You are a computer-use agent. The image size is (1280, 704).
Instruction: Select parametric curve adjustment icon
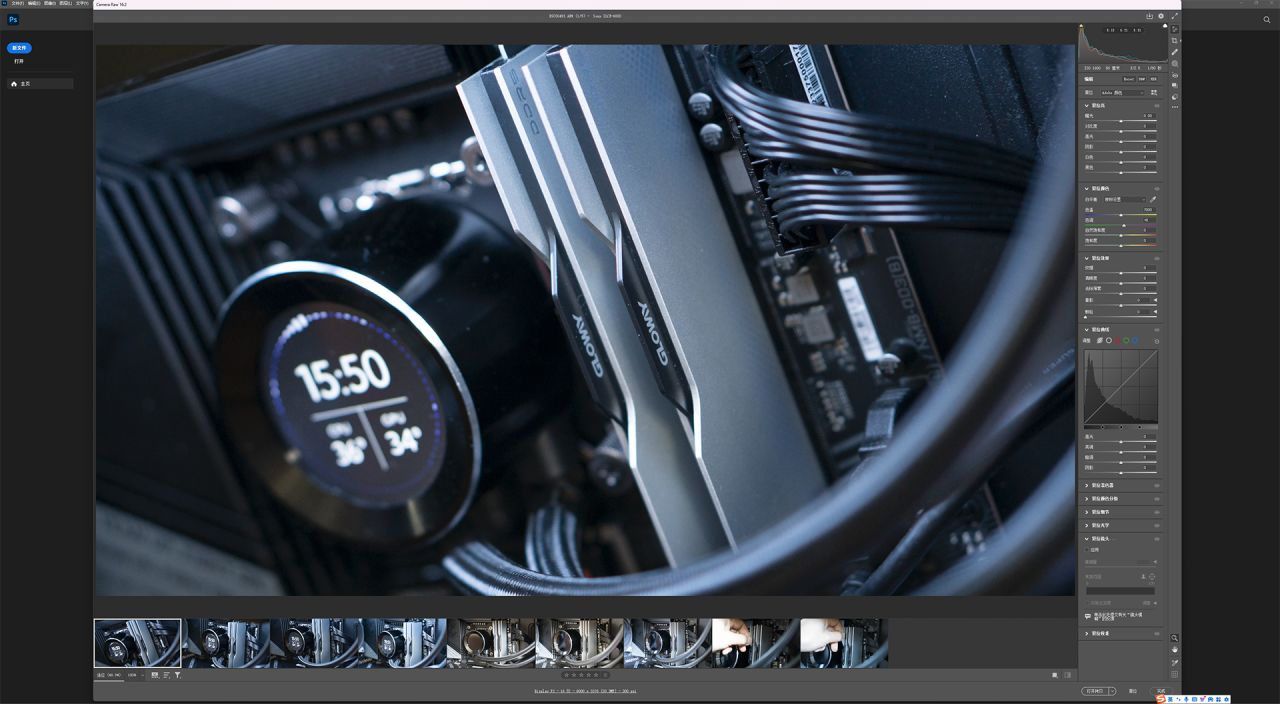coord(1099,341)
